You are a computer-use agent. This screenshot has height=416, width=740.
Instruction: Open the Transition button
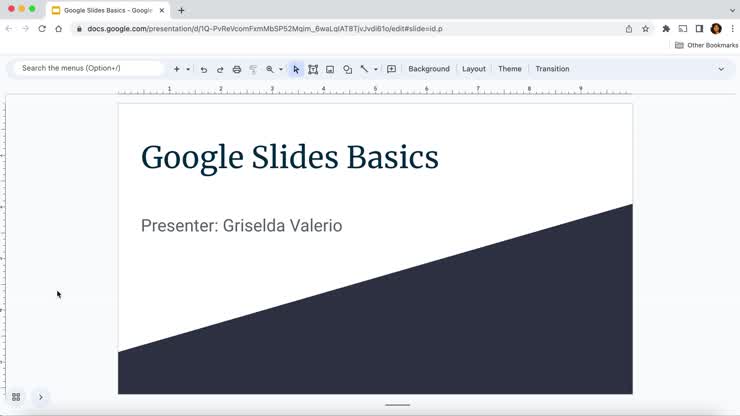coord(552,69)
